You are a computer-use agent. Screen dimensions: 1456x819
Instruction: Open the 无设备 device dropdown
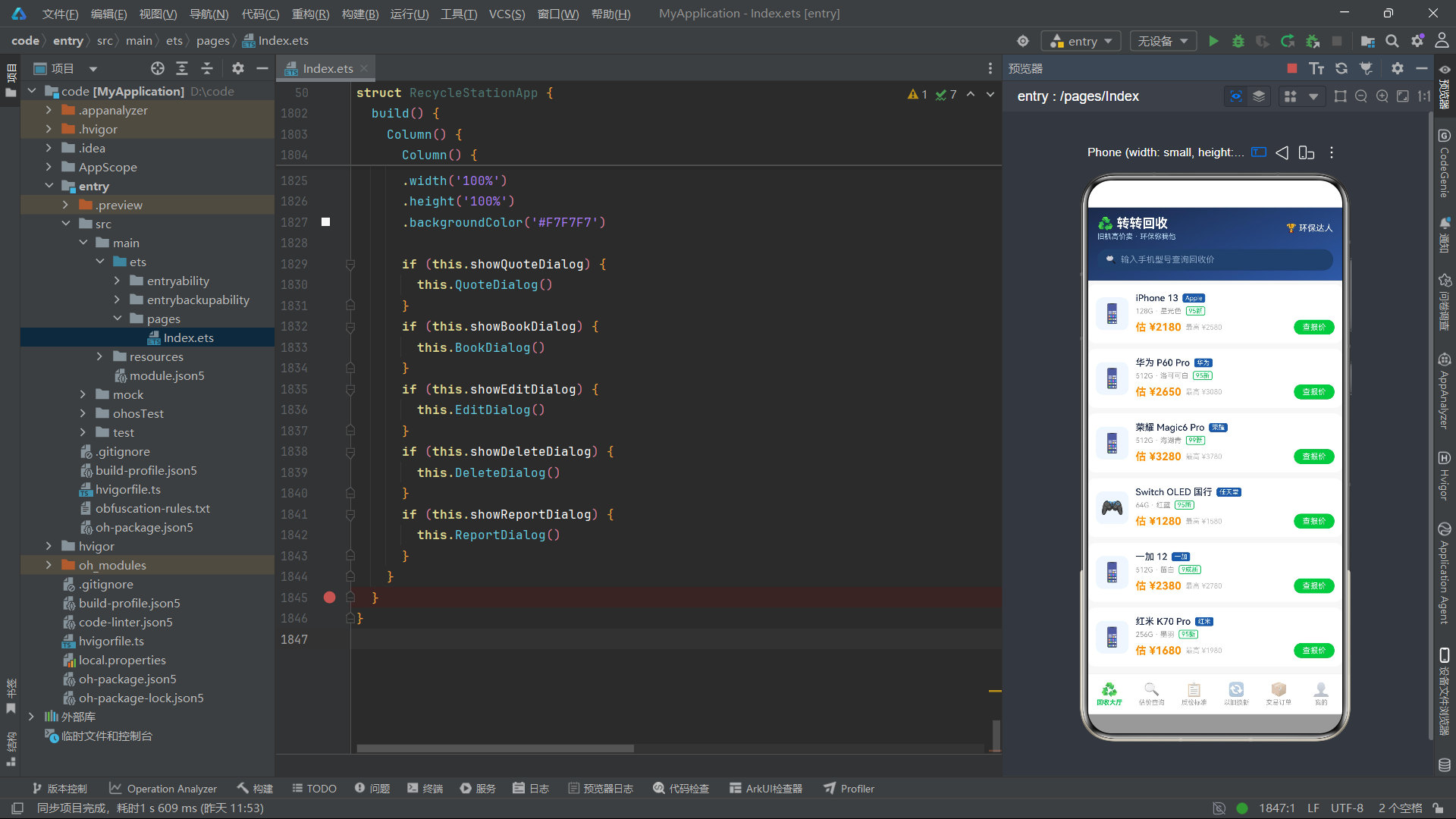1163,41
